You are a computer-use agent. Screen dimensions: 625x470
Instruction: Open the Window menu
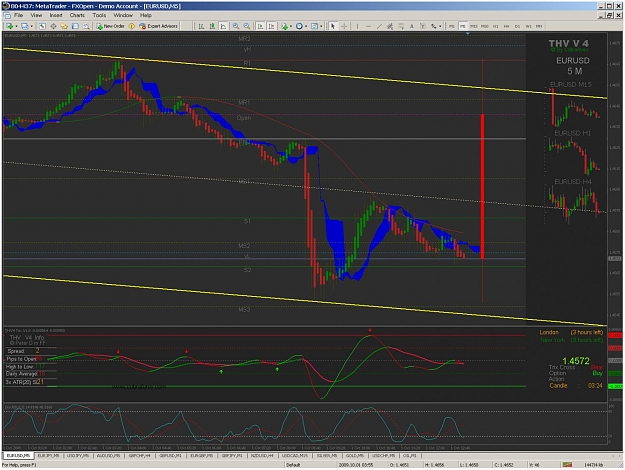click(123, 15)
